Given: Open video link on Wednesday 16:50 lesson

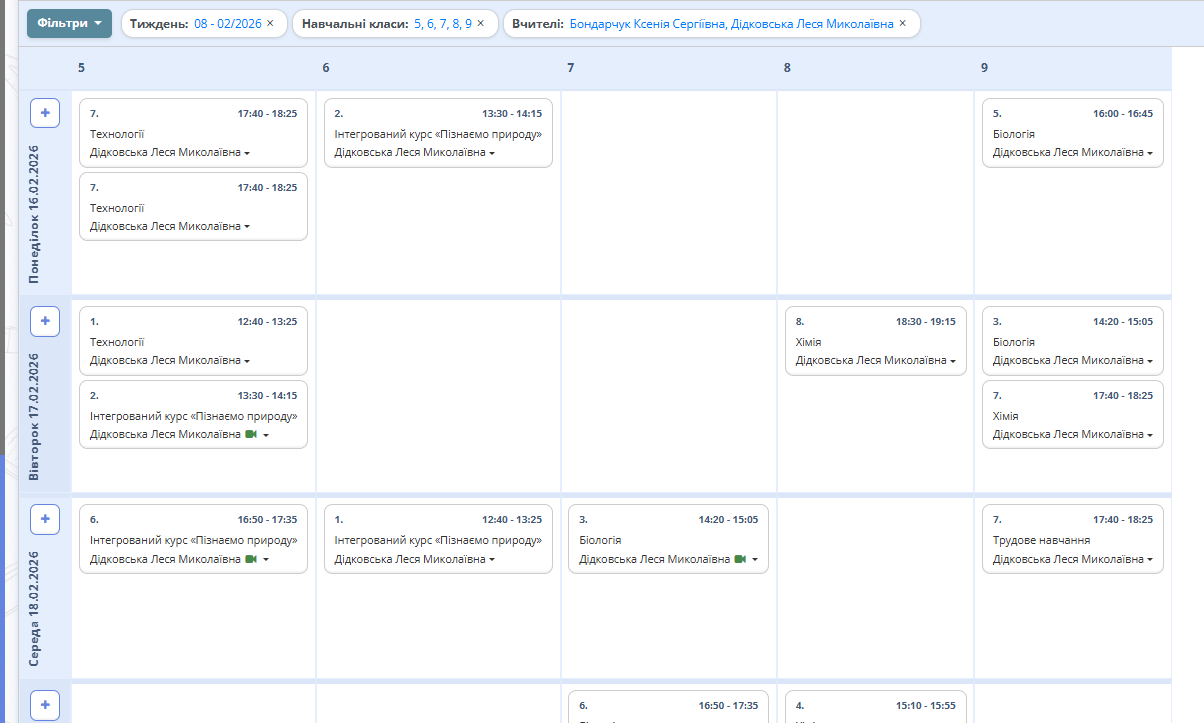Looking at the screenshot, I should [251, 560].
